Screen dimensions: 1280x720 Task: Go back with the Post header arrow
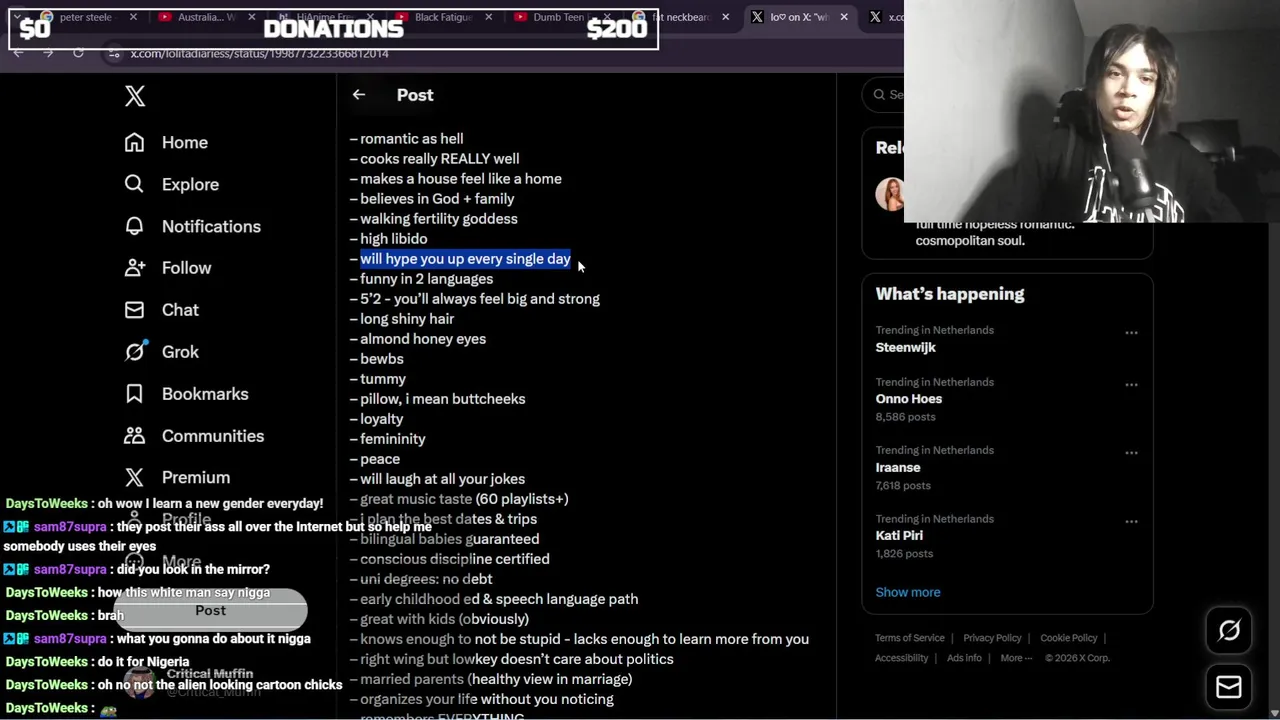pyautogui.click(x=359, y=95)
